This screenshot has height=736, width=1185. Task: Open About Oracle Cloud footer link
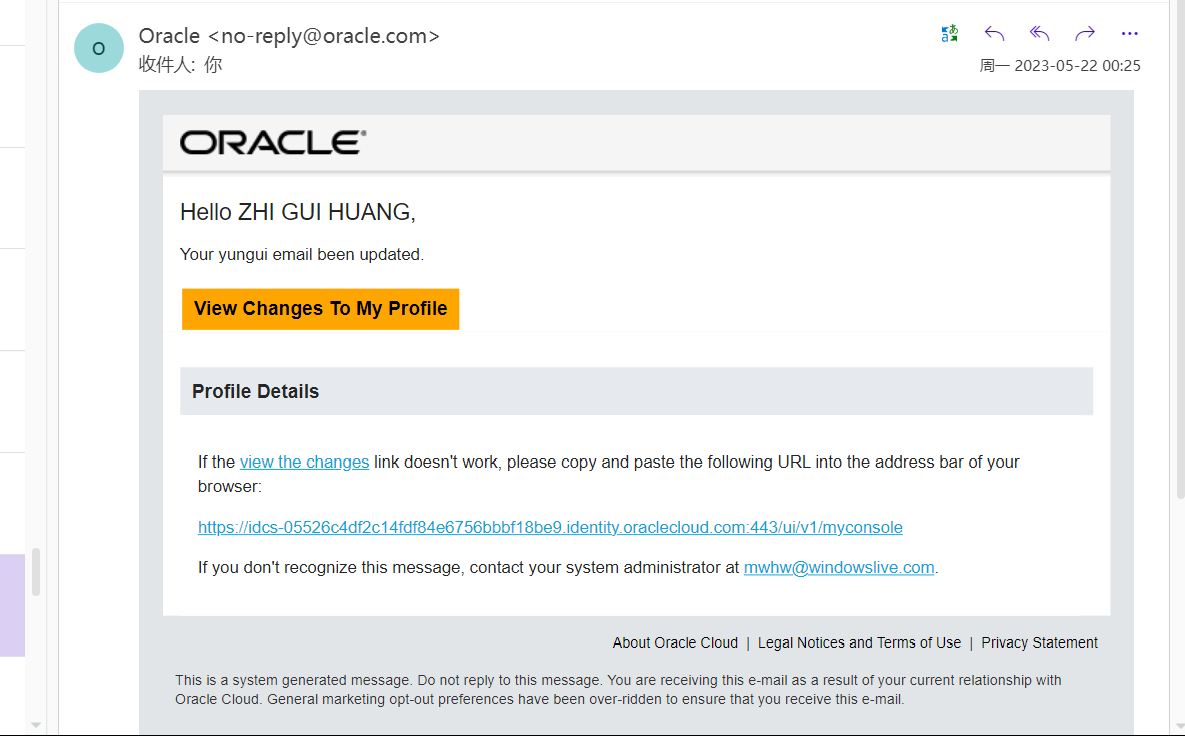coord(675,643)
